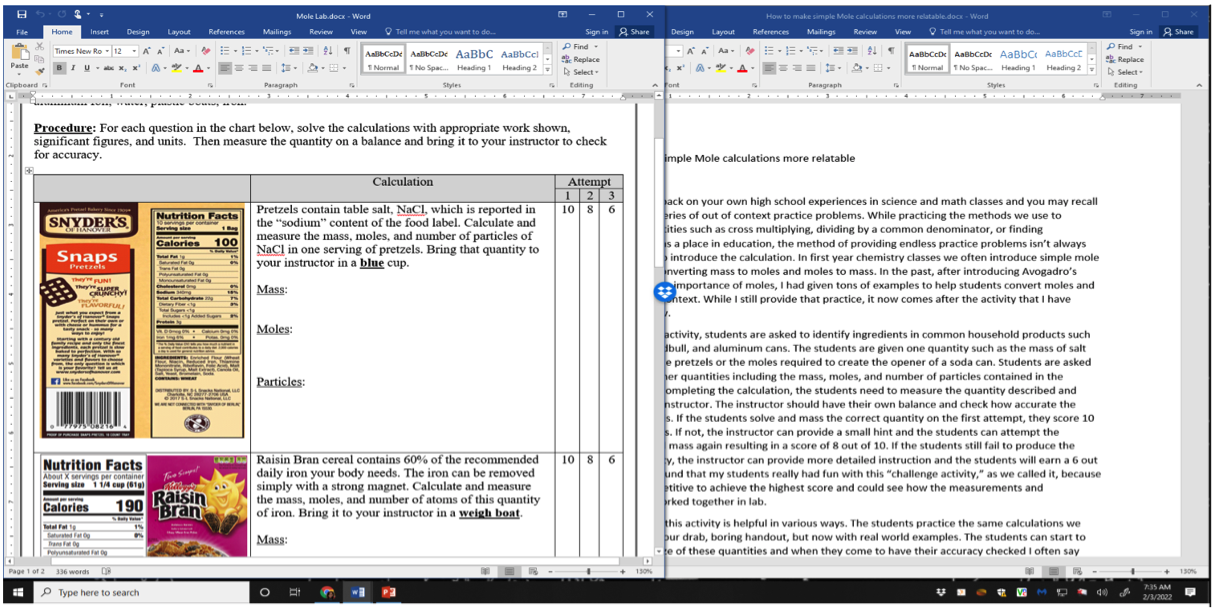Image resolution: width=1215 pixels, height=608 pixels.
Task: Select the Format Painter brush icon
Action: (41, 71)
